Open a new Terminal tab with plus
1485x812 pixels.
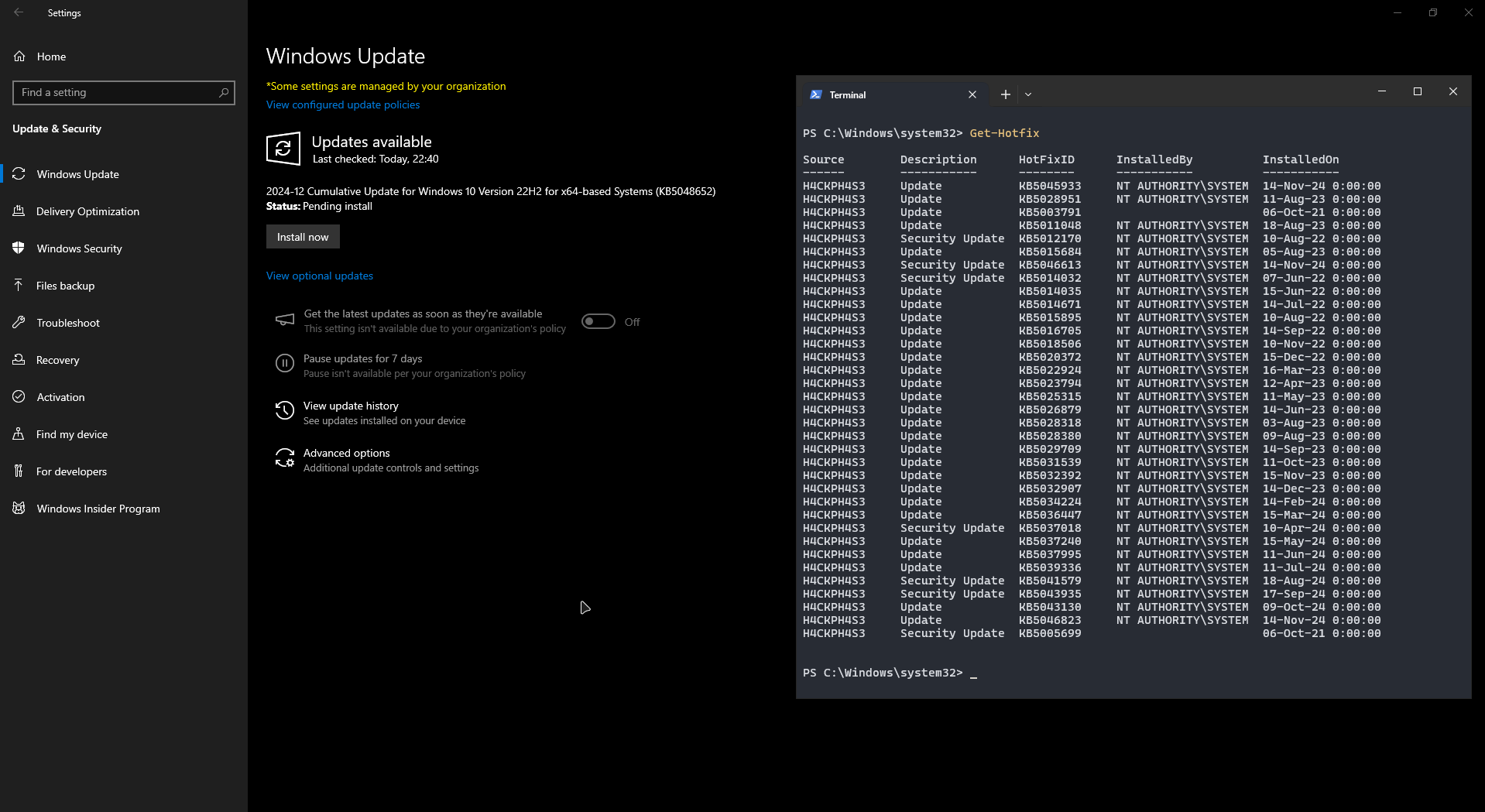(x=1005, y=94)
